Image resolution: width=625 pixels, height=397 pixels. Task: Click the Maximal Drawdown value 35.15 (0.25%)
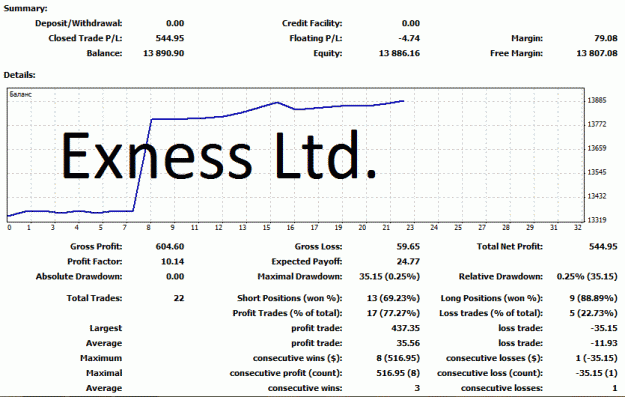tap(389, 277)
